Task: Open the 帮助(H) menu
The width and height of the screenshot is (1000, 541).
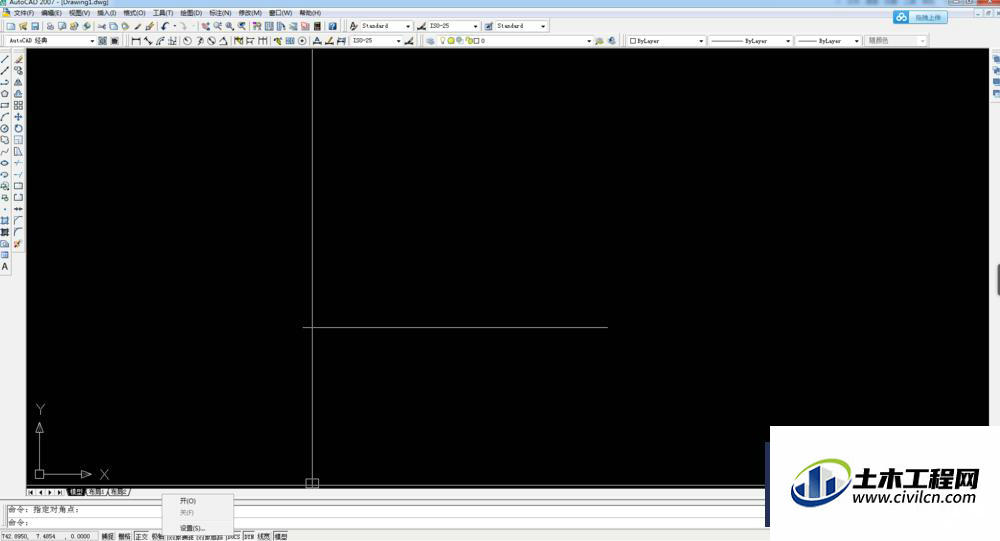Action: pos(310,13)
